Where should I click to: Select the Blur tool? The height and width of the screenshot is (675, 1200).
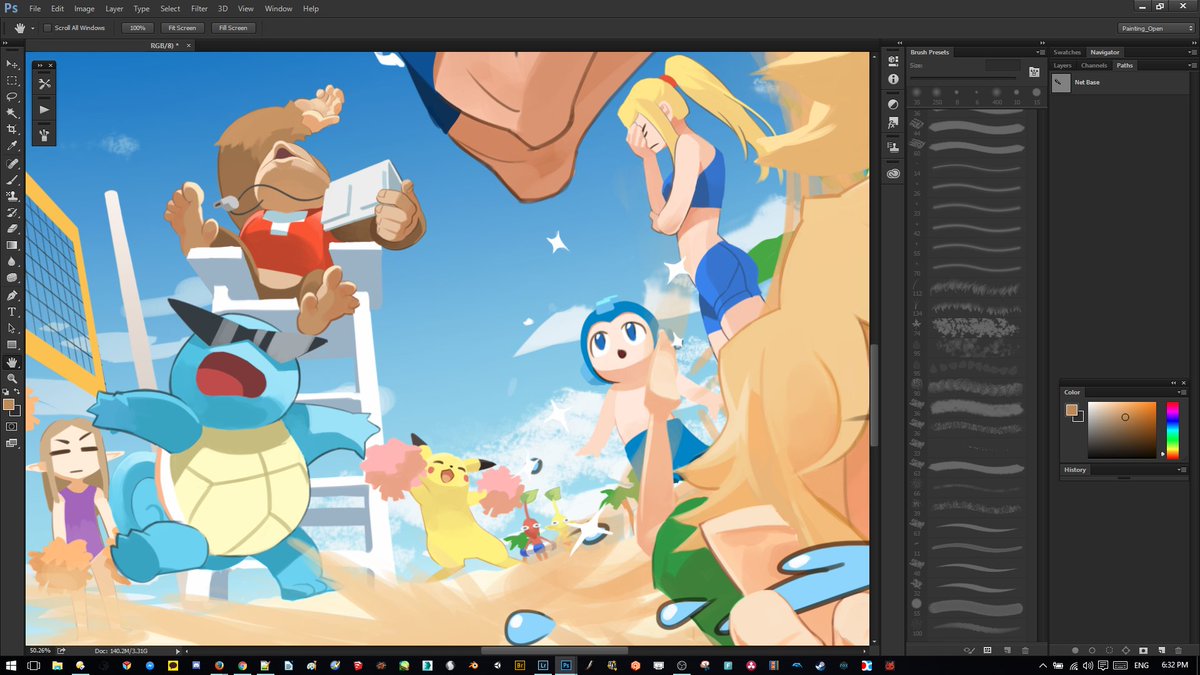click(x=12, y=262)
